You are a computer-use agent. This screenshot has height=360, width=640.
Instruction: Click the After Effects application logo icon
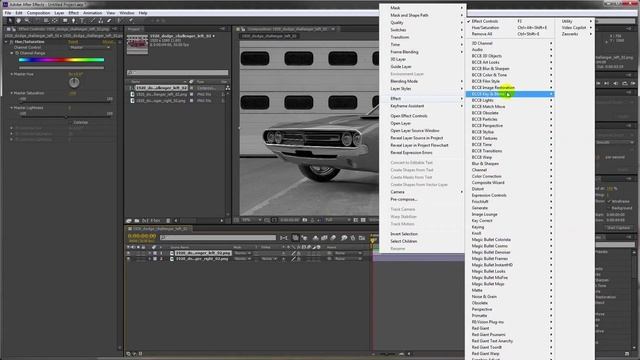coord(5,4)
